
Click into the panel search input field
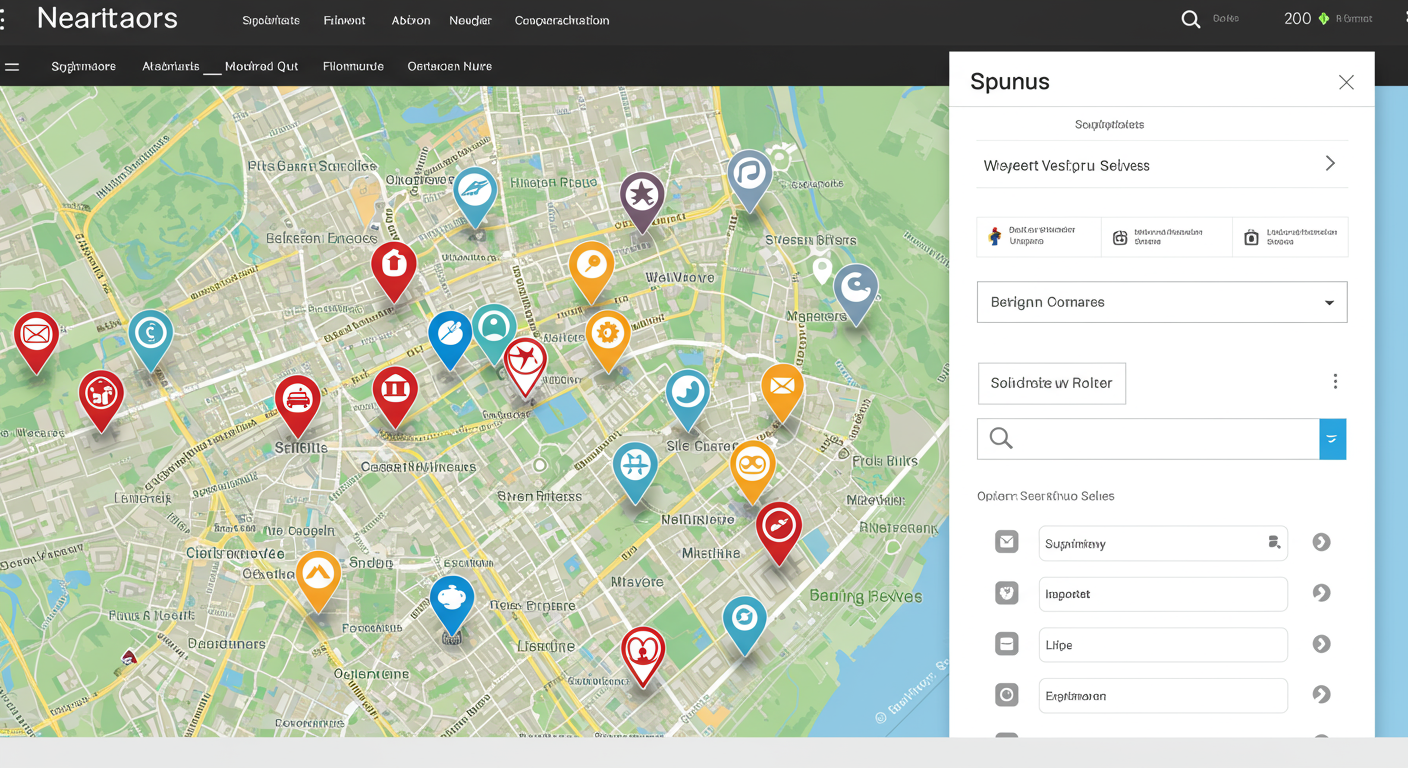point(1160,439)
